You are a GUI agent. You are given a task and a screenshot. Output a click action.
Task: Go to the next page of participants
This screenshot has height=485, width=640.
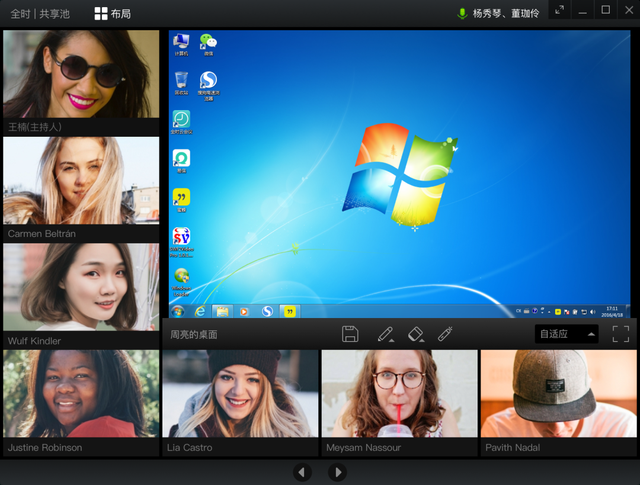coord(338,472)
